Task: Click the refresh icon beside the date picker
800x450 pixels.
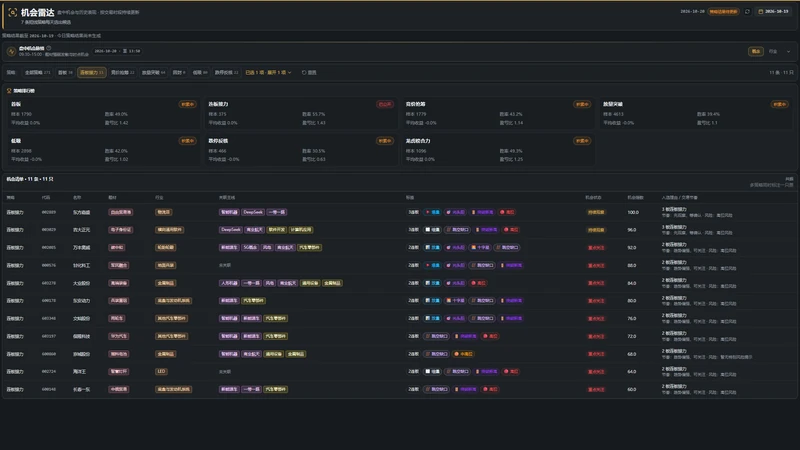Action: (x=747, y=11)
